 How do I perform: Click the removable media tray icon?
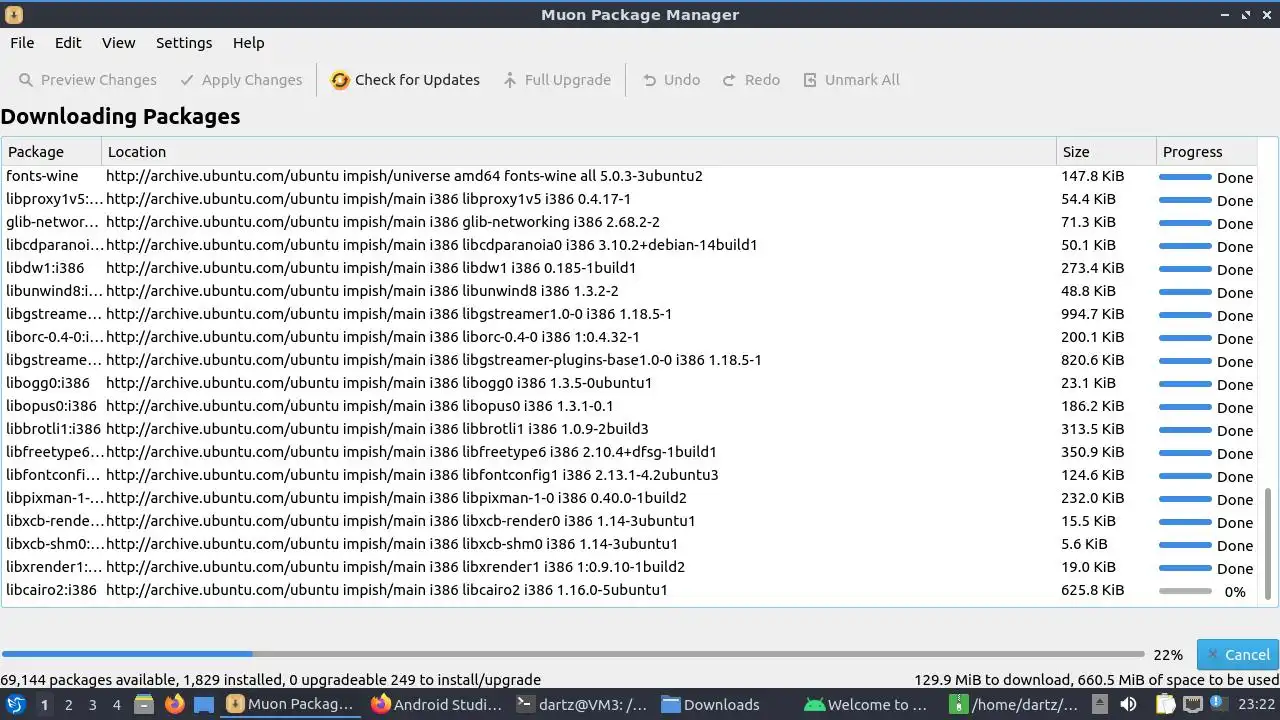pos(1100,704)
